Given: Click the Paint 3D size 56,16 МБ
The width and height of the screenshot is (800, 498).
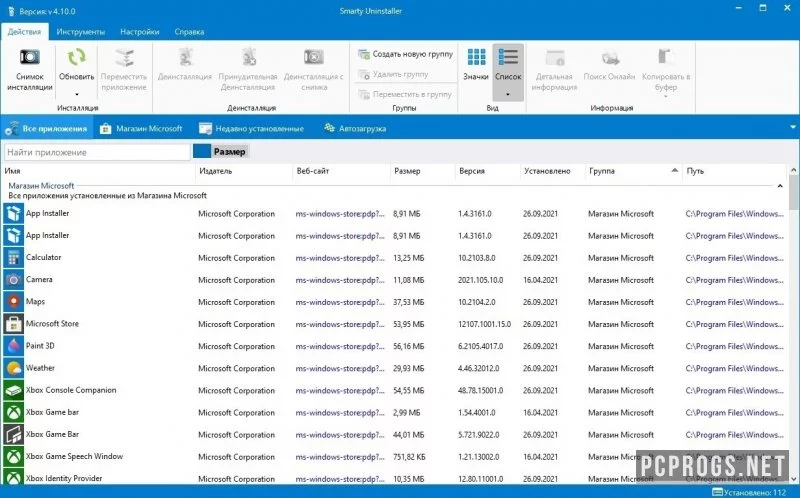Looking at the screenshot, I should click(x=408, y=346).
